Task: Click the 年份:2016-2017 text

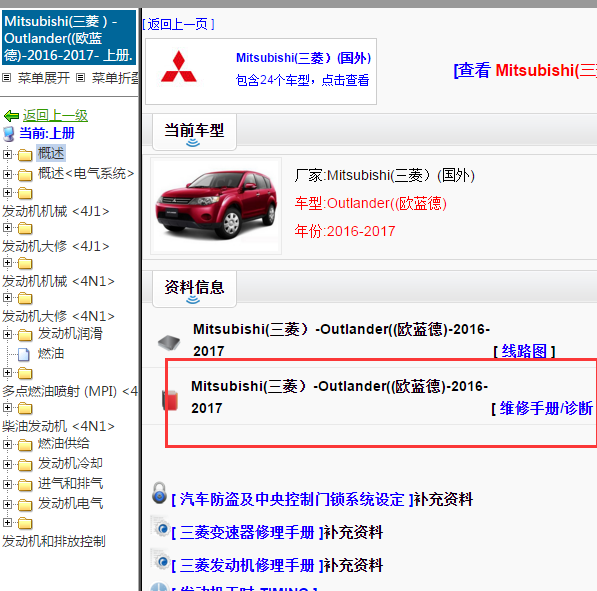Action: tap(345, 231)
